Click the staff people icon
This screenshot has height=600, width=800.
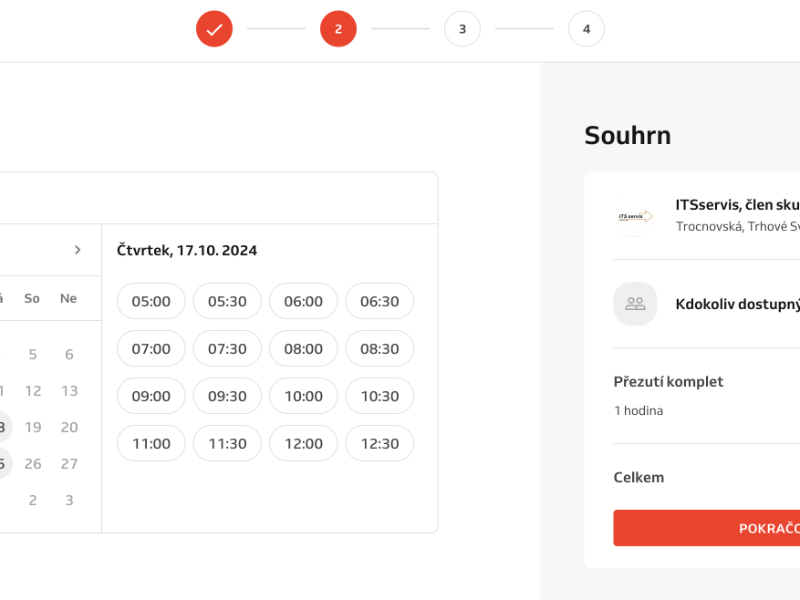(635, 304)
